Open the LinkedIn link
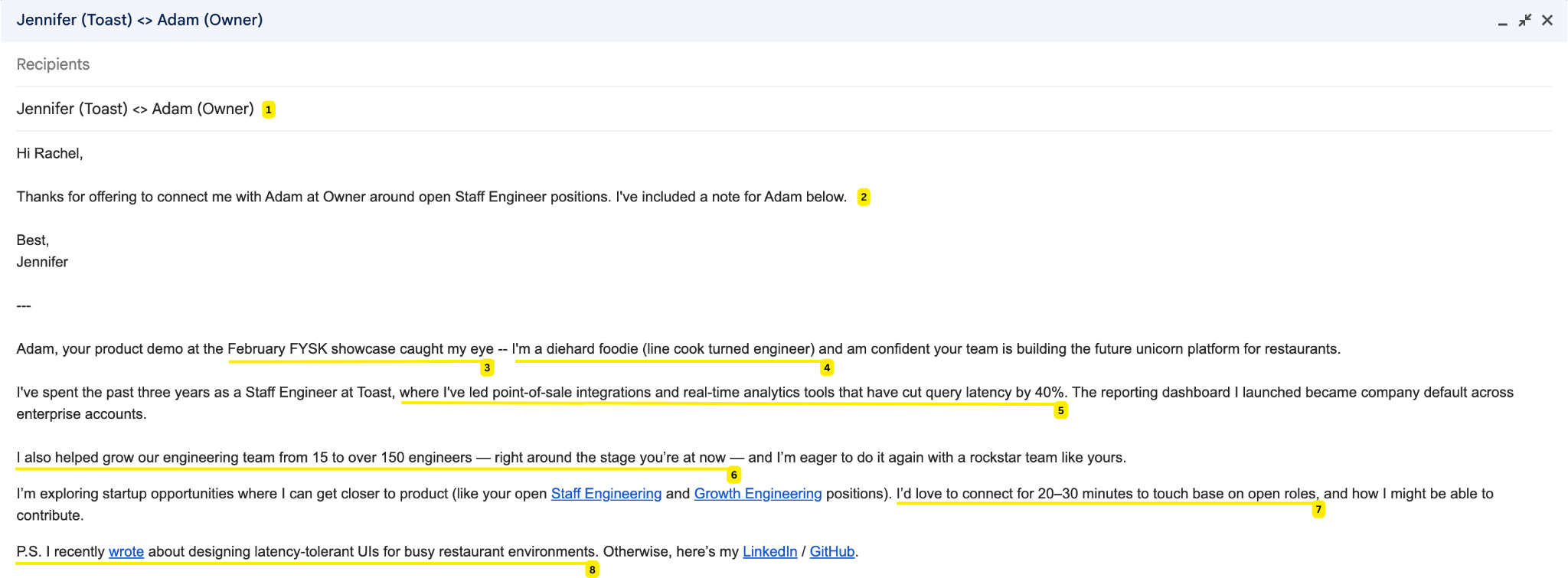The height and width of the screenshot is (578, 1568). click(x=770, y=552)
